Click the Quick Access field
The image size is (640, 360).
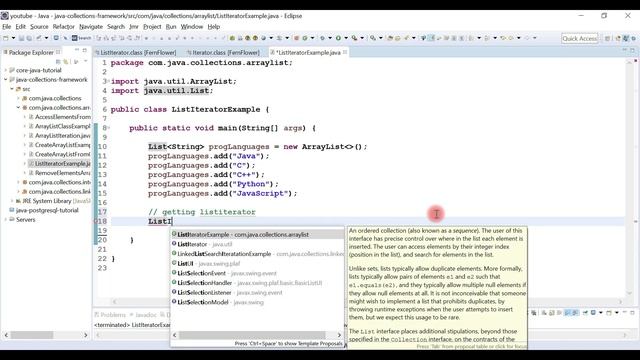[x=580, y=38]
